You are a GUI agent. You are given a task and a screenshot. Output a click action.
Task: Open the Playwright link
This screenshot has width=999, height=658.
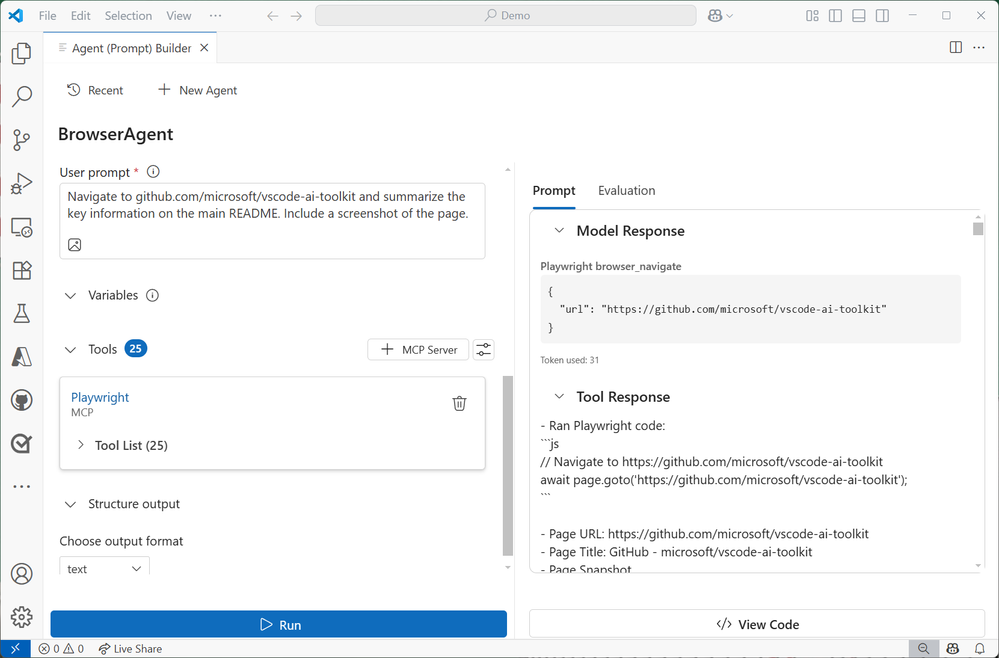tap(100, 397)
